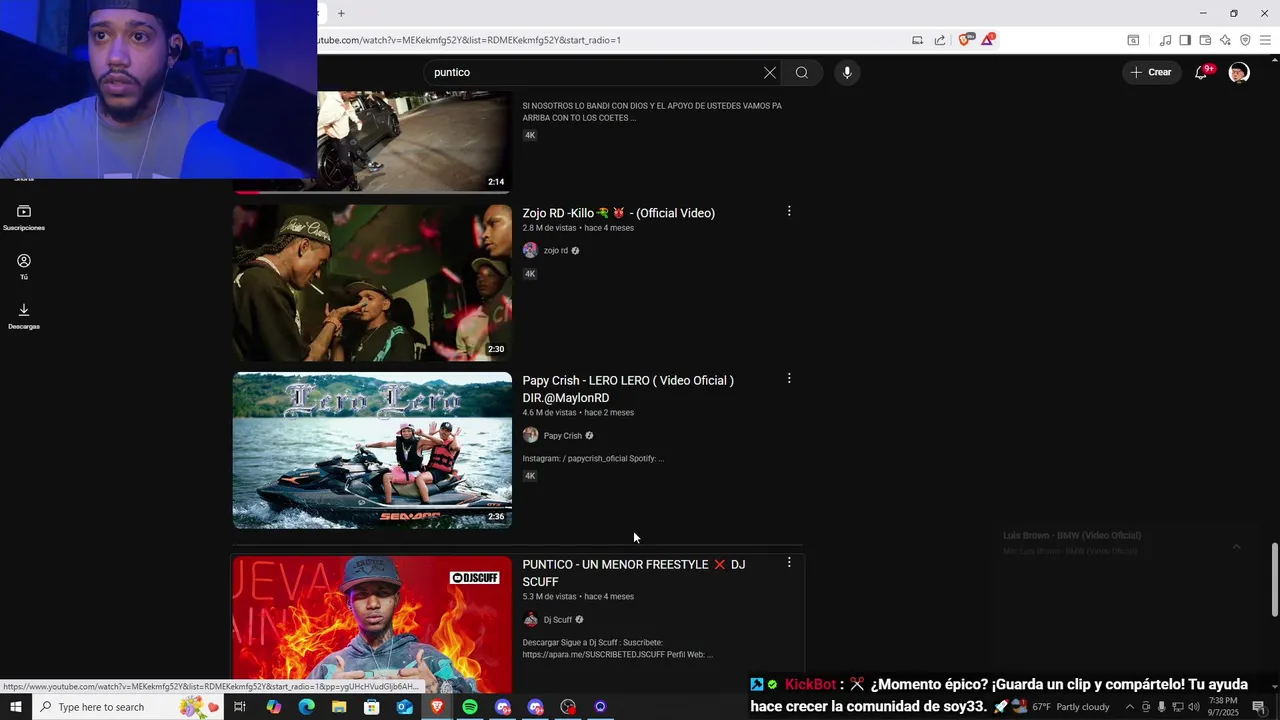Click the share page icon in address bar
1280x720 pixels.
tap(940, 40)
